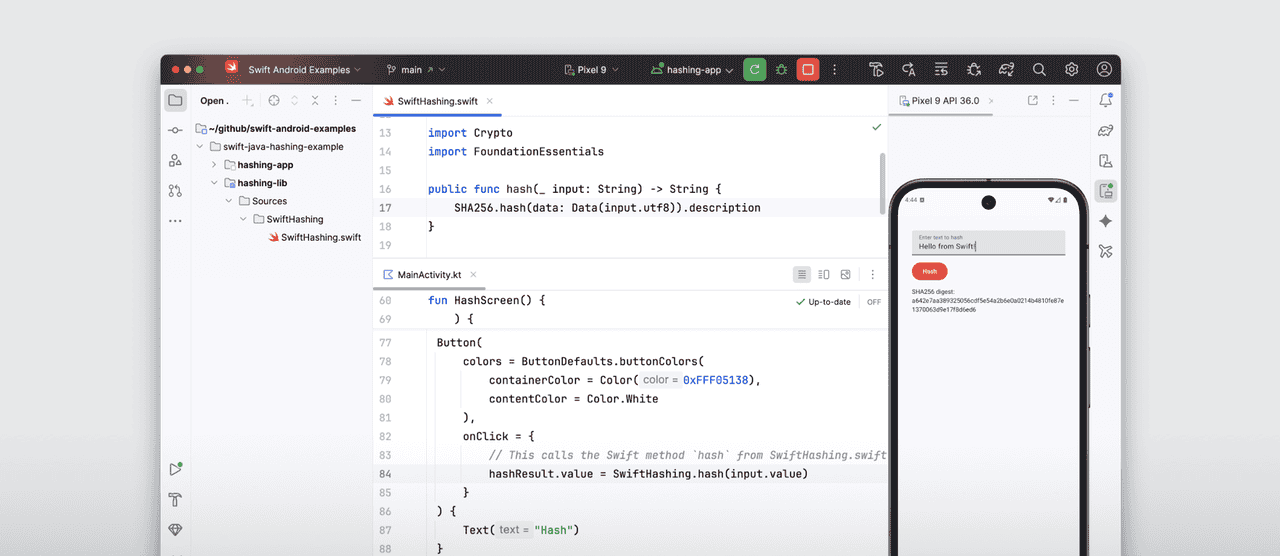Open the account profile icon

(1104, 70)
